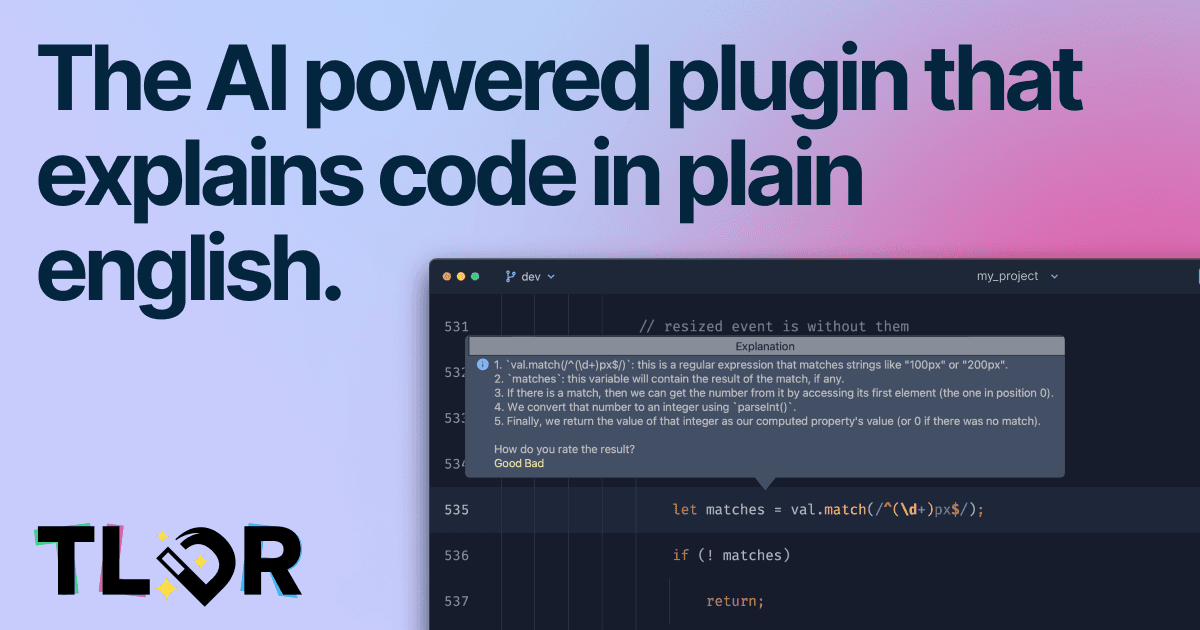
Task: Click 'How do you rate the result?' text
Action: tap(564, 450)
